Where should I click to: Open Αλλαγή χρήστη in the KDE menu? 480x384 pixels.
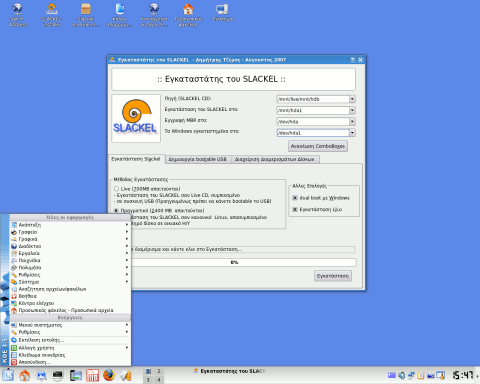[70, 348]
